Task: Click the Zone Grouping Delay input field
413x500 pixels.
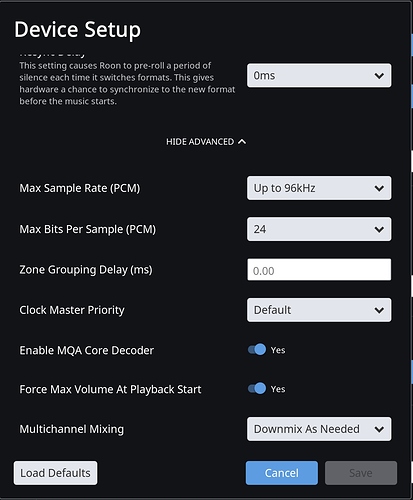Action: tap(319, 270)
